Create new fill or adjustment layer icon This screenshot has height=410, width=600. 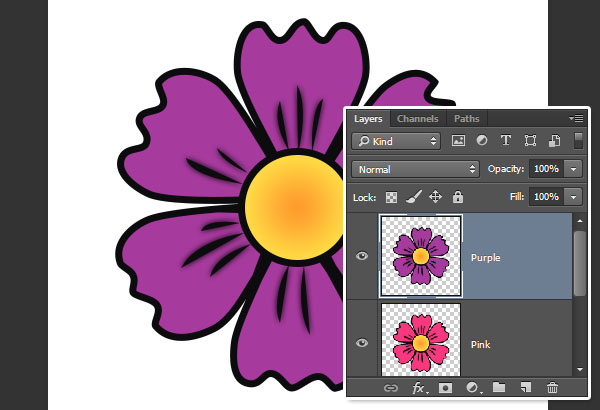473,388
